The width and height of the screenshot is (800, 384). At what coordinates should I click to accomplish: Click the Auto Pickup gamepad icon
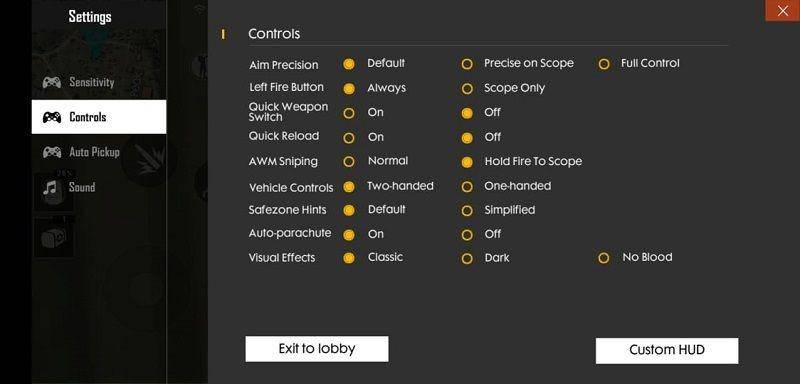coord(52,152)
